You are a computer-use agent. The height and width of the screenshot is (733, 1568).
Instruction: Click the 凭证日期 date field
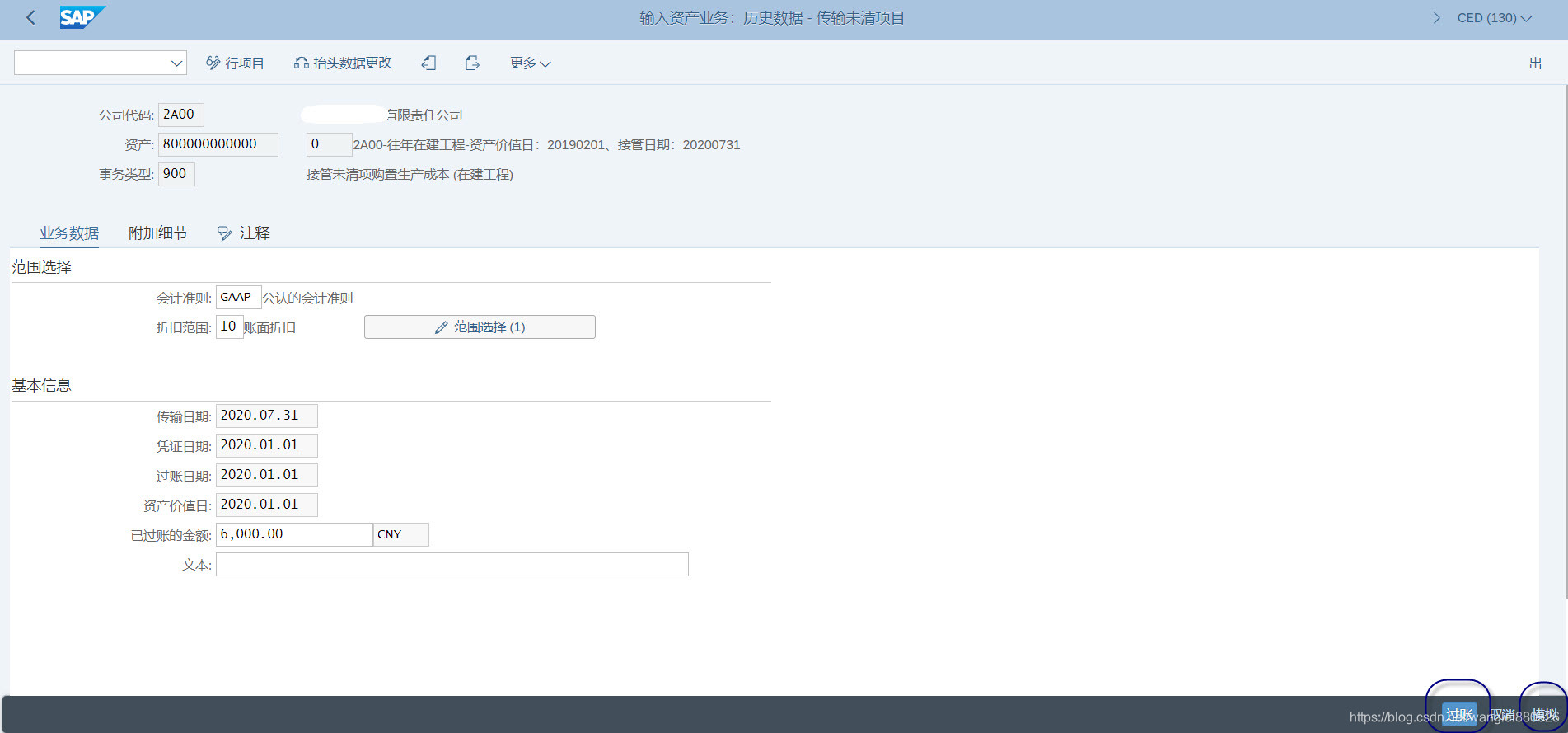point(266,445)
